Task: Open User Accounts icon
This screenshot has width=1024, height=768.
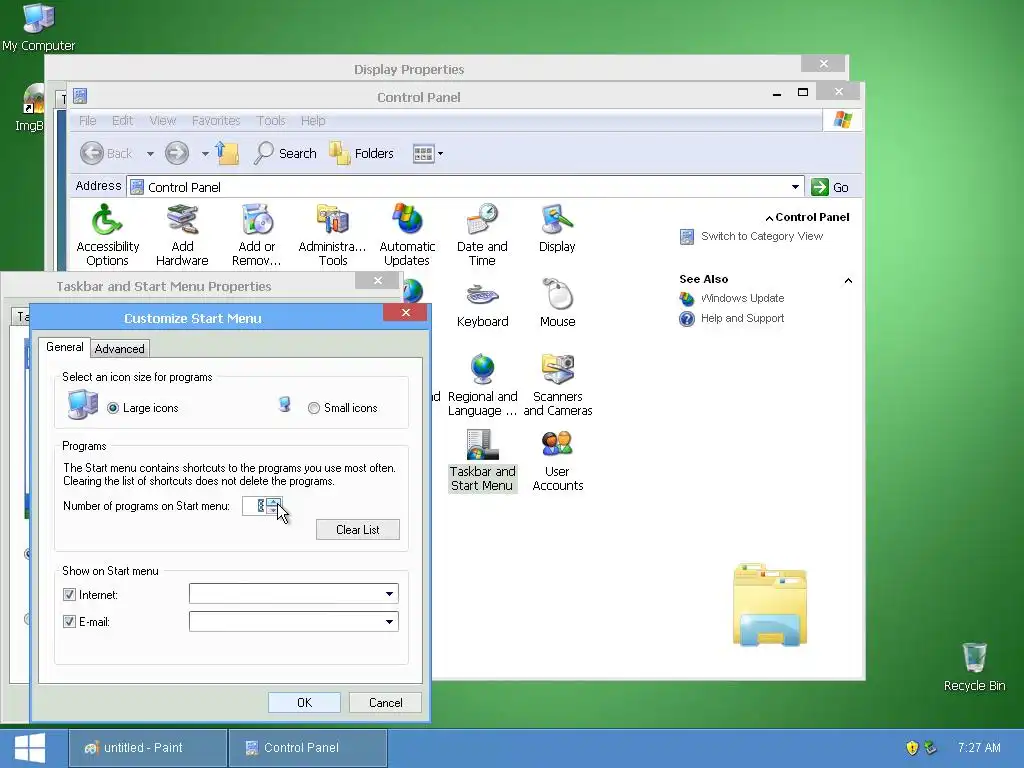Action: click(x=558, y=460)
